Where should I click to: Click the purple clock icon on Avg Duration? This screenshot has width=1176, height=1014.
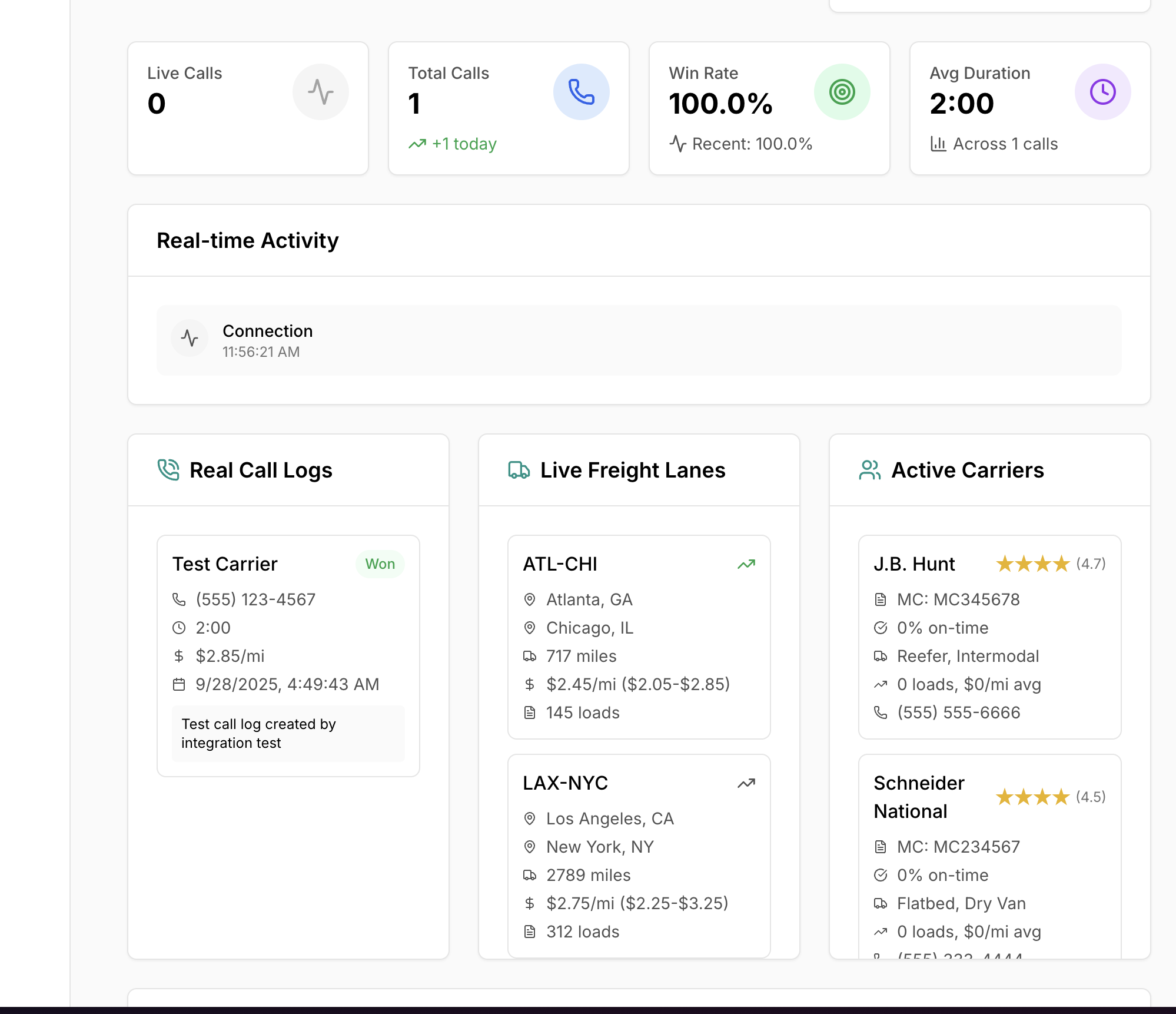pyautogui.click(x=1102, y=92)
